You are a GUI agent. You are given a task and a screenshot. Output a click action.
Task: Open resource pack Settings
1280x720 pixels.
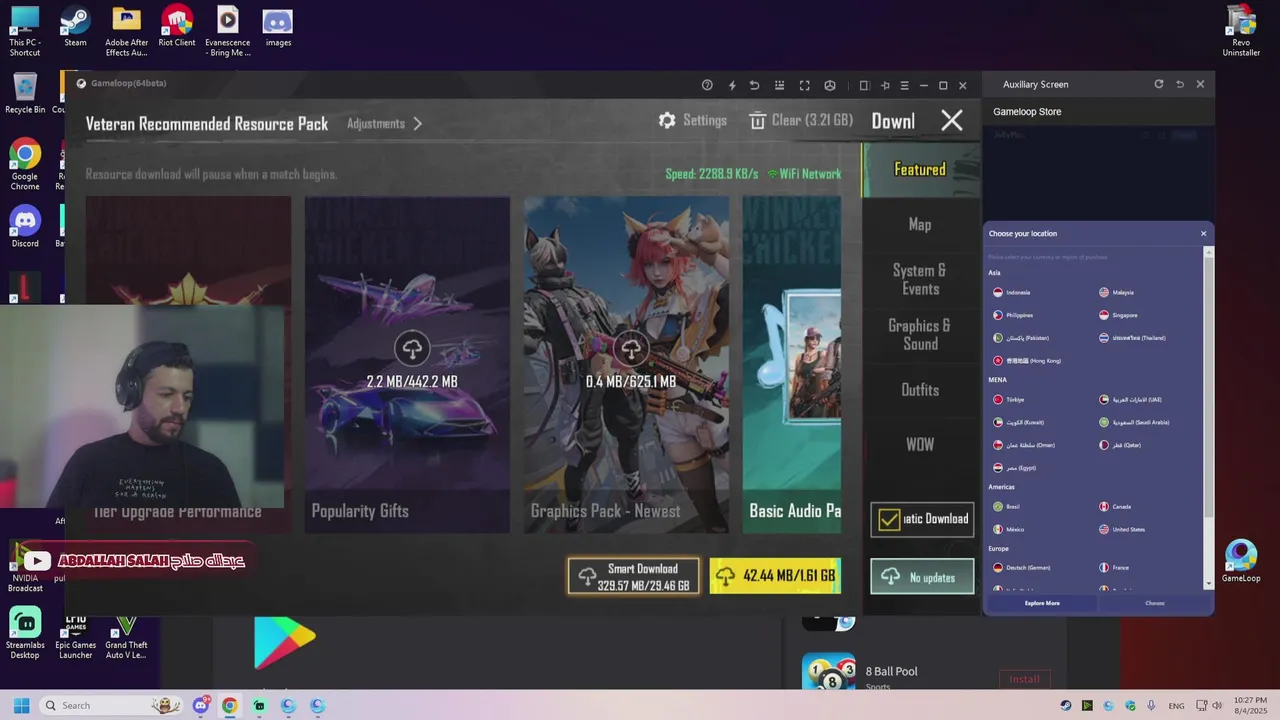pyautogui.click(x=692, y=120)
